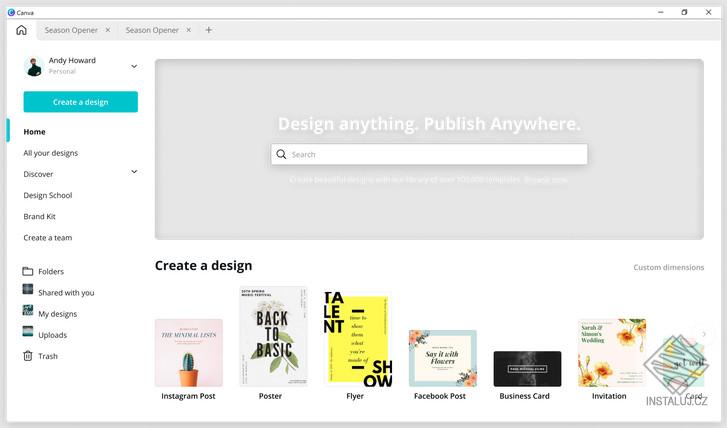727x428 pixels.
Task: Open the Discover menu item
Action: (x=38, y=174)
